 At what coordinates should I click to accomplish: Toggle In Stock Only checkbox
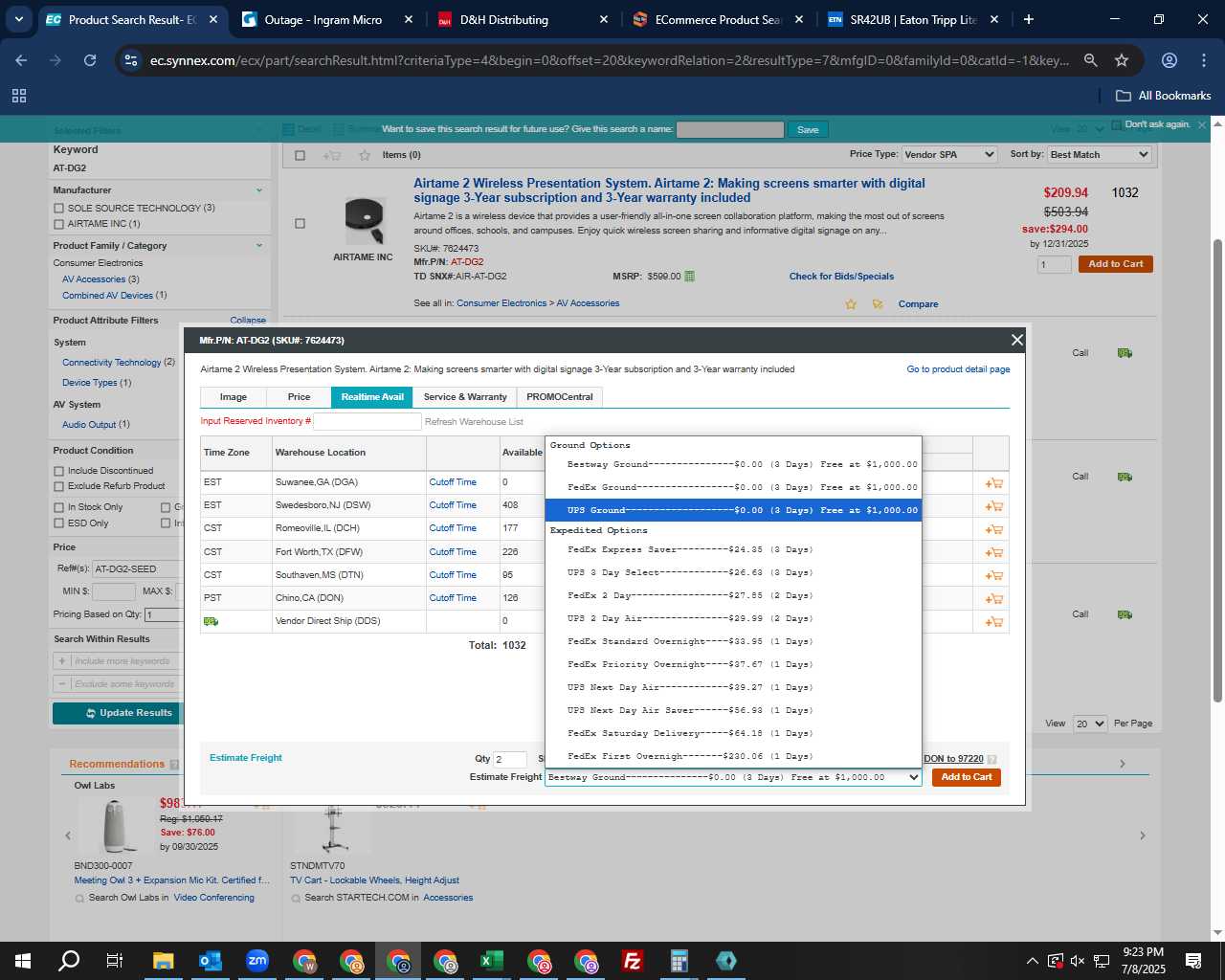pyautogui.click(x=59, y=508)
